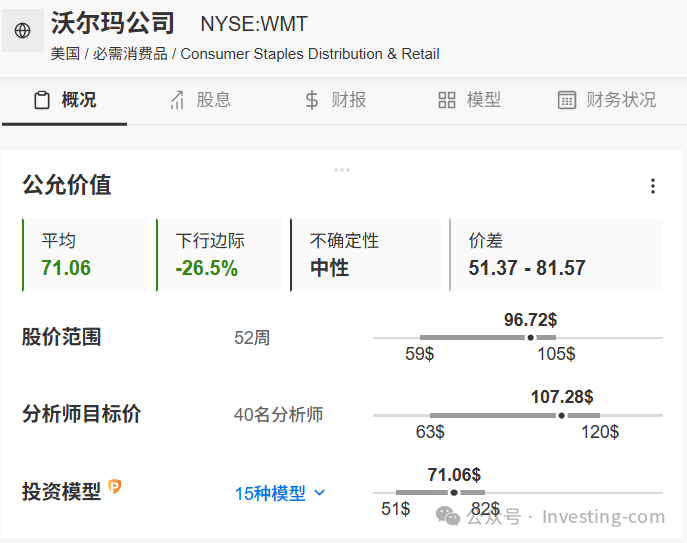Click the globe icon beside 沃尔玛公司

click(x=22, y=31)
